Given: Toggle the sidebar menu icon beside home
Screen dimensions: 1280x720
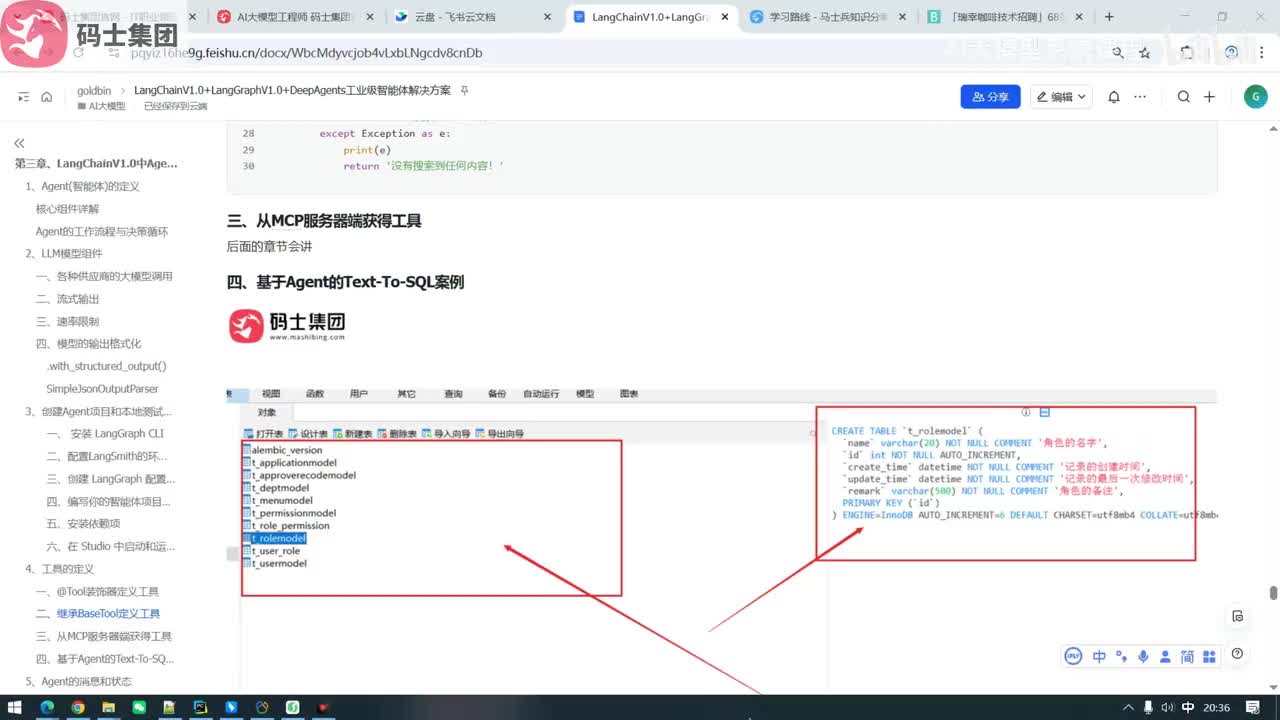Looking at the screenshot, I should click(24, 97).
